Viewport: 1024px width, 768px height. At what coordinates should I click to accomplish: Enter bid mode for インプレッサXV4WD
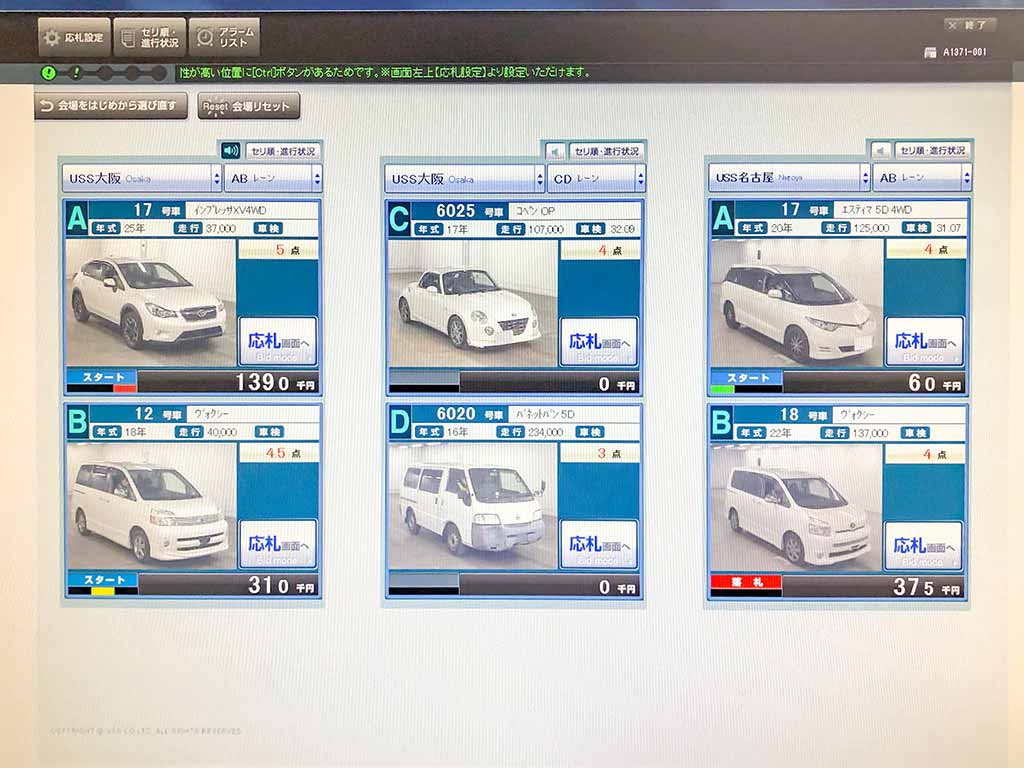[x=278, y=342]
